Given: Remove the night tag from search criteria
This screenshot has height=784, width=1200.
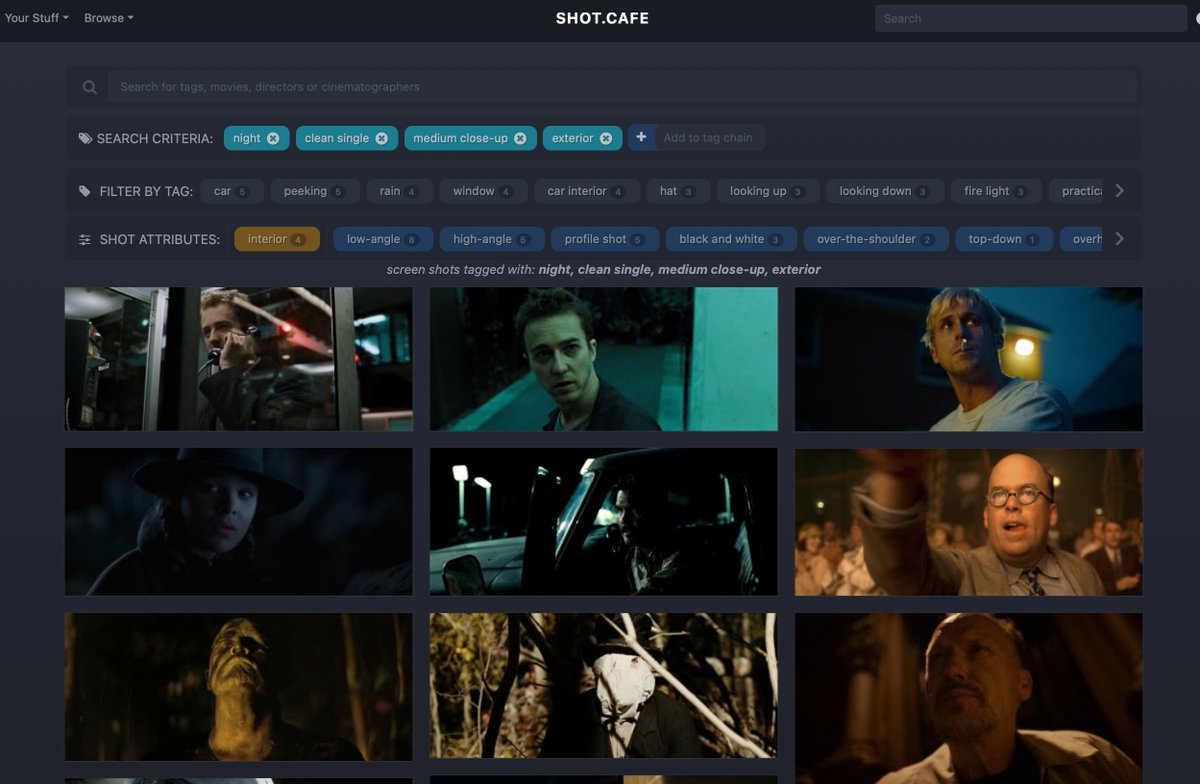Looking at the screenshot, I should point(273,138).
